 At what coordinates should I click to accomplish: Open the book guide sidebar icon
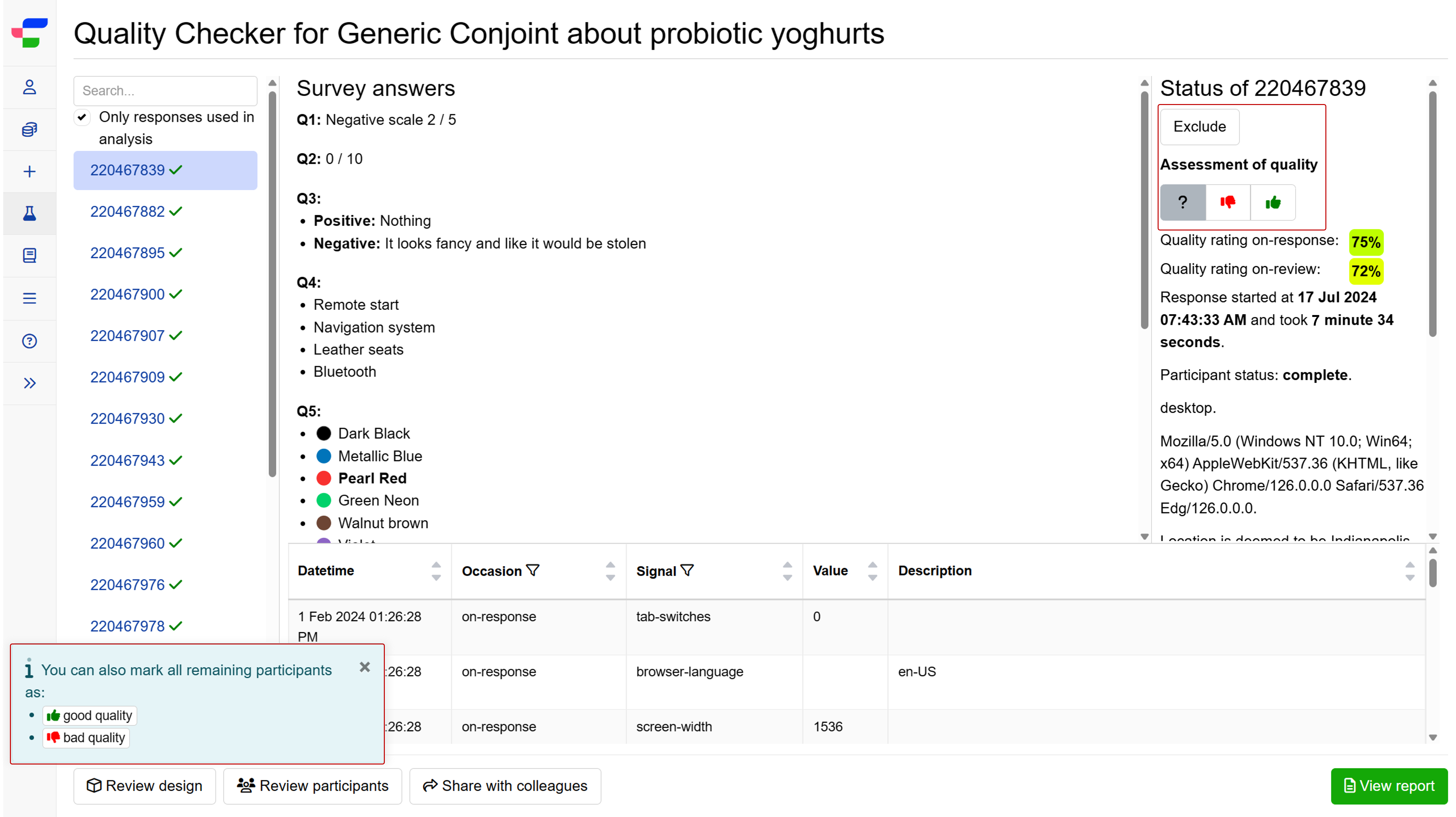[x=29, y=255]
